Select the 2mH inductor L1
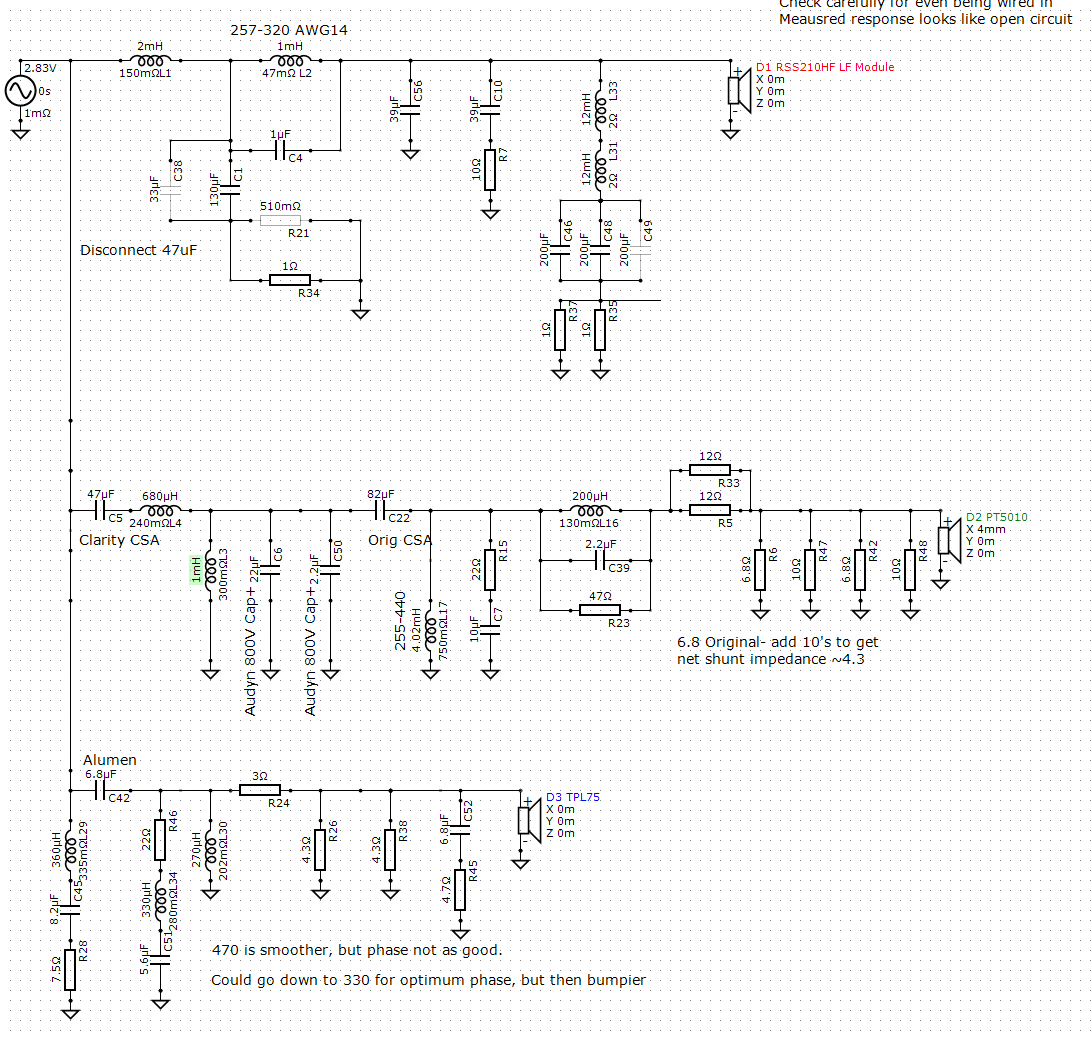This screenshot has width=1092, height=1038. (x=150, y=61)
